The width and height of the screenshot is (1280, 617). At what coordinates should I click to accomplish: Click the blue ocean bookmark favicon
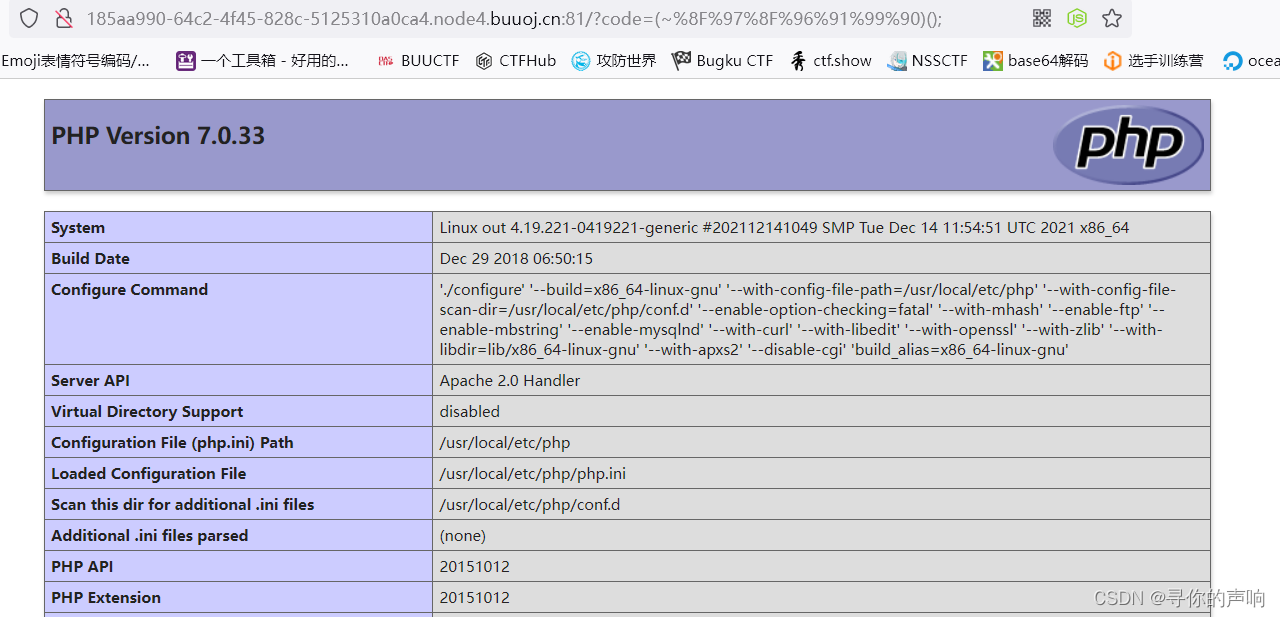pyautogui.click(x=1232, y=61)
